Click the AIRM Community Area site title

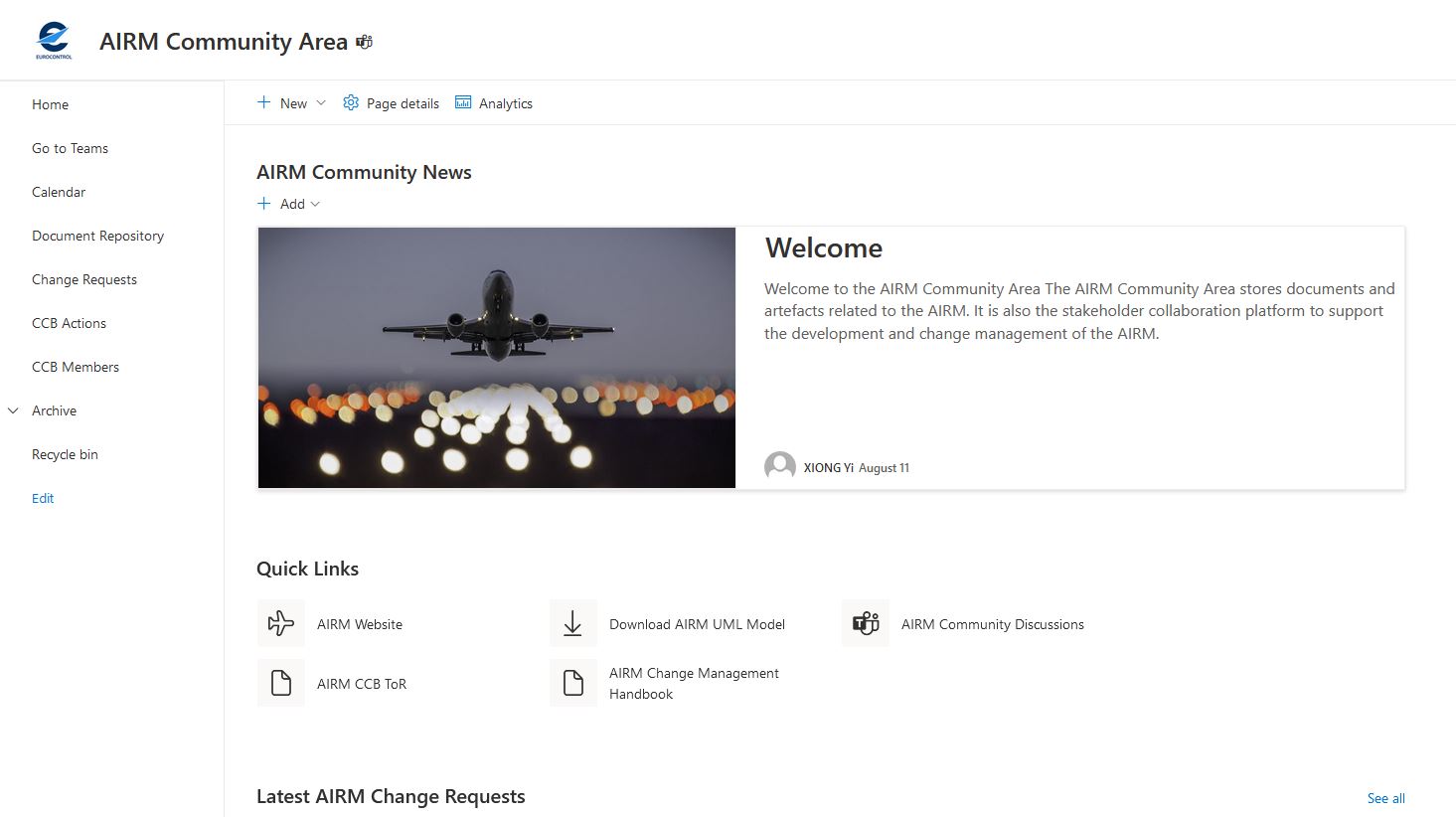[x=224, y=42]
